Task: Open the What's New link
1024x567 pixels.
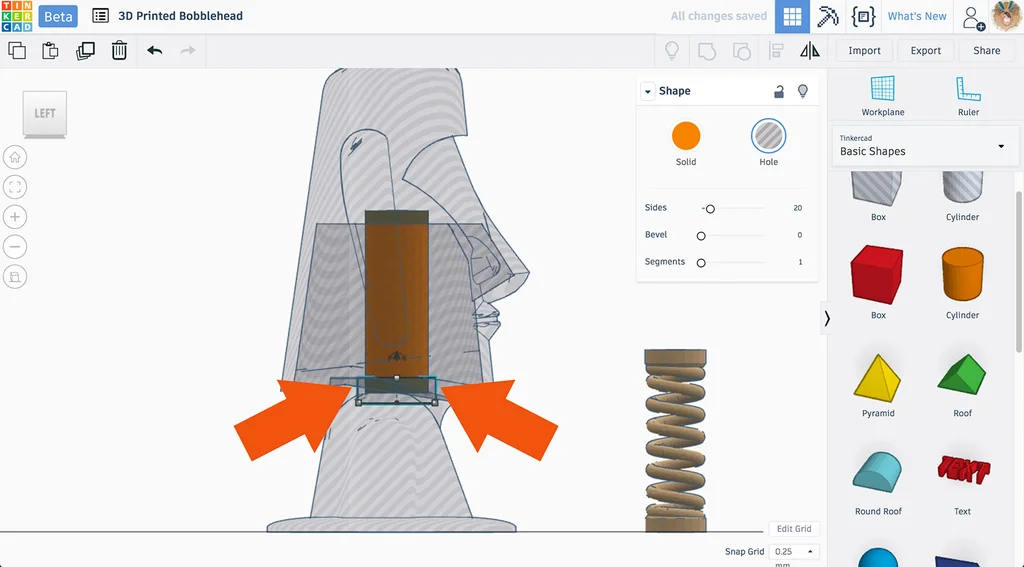Action: coord(916,16)
